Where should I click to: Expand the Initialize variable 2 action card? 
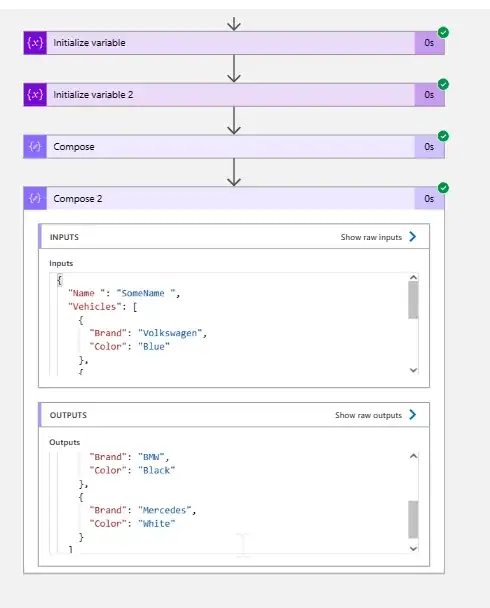[234, 95]
